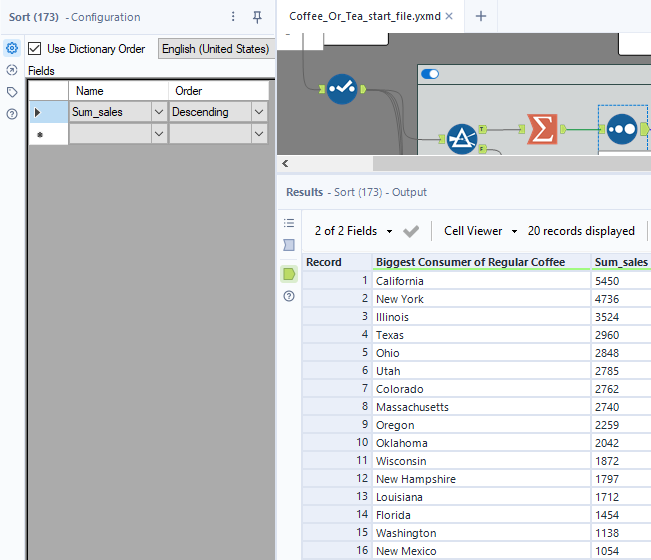Select the Colorado cell
The width and height of the screenshot is (651, 560).
(x=481, y=389)
